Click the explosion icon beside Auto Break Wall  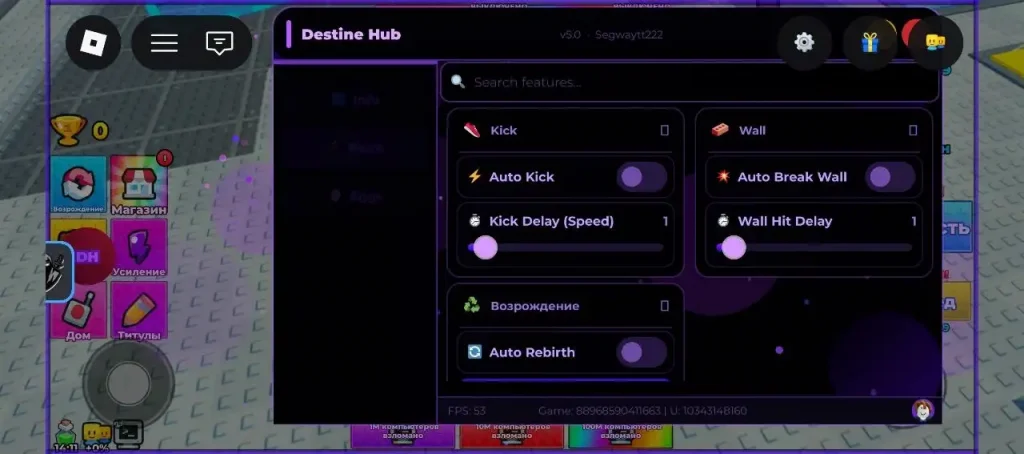[723, 176]
